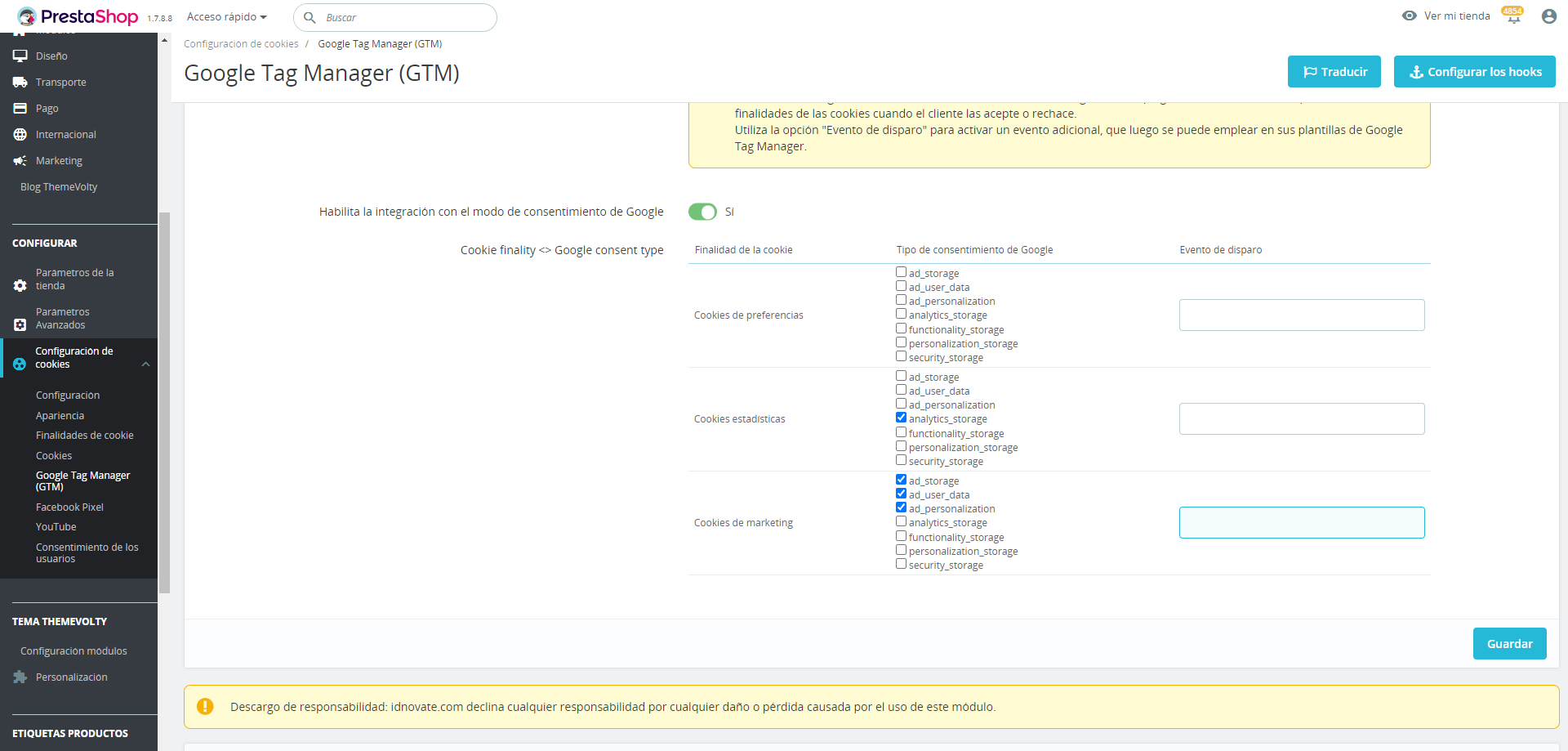This screenshot has width=1568, height=751.
Task: Open the Apariencia submenu item
Action: pos(60,416)
